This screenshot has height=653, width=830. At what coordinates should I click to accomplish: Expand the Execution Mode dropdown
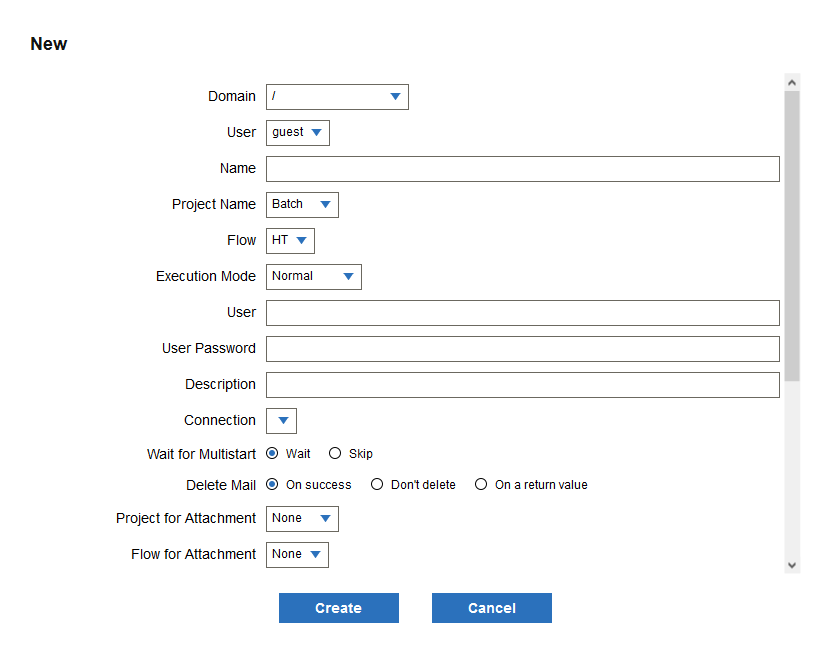[313, 277]
